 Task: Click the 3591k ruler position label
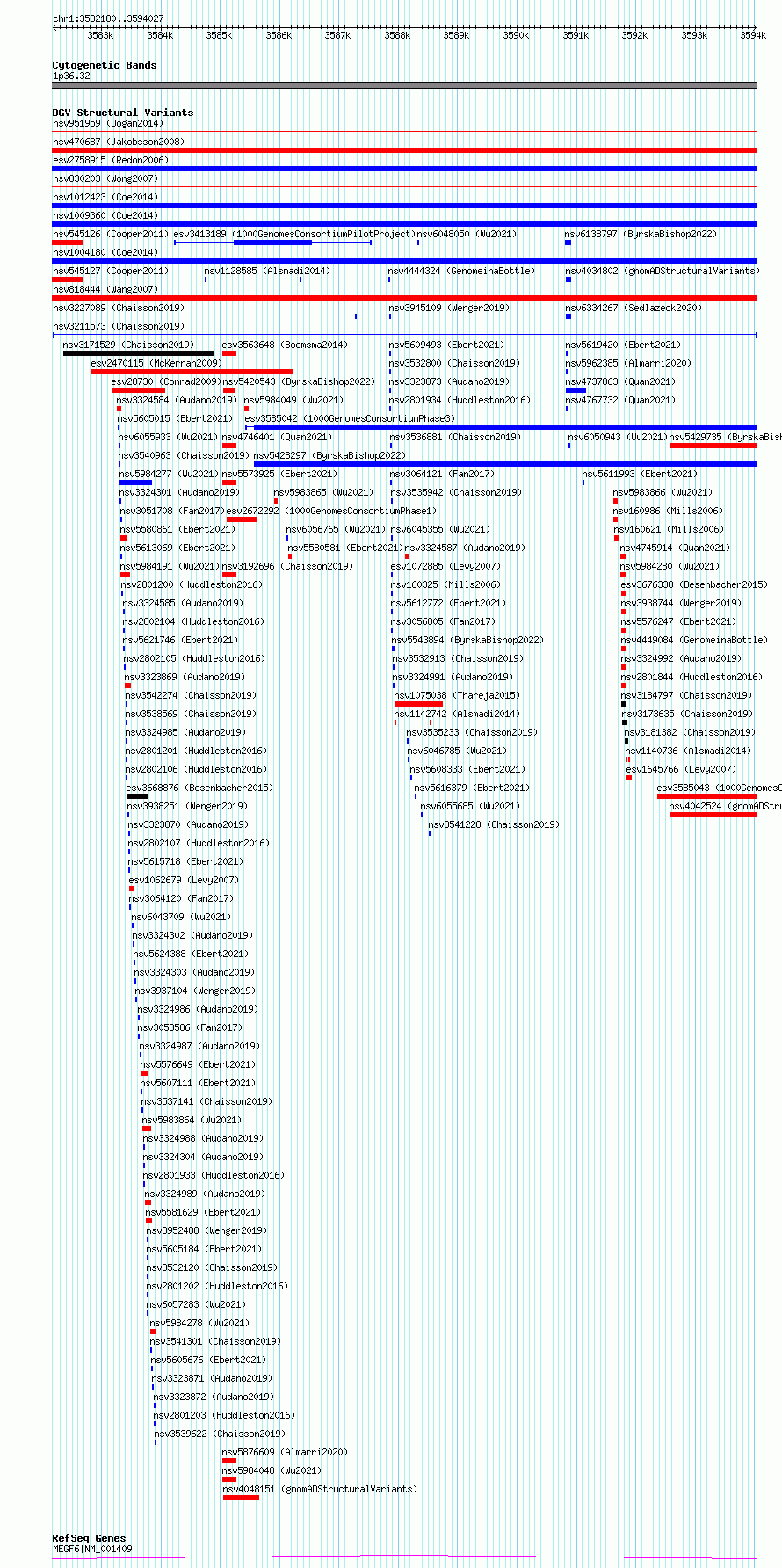(576, 35)
